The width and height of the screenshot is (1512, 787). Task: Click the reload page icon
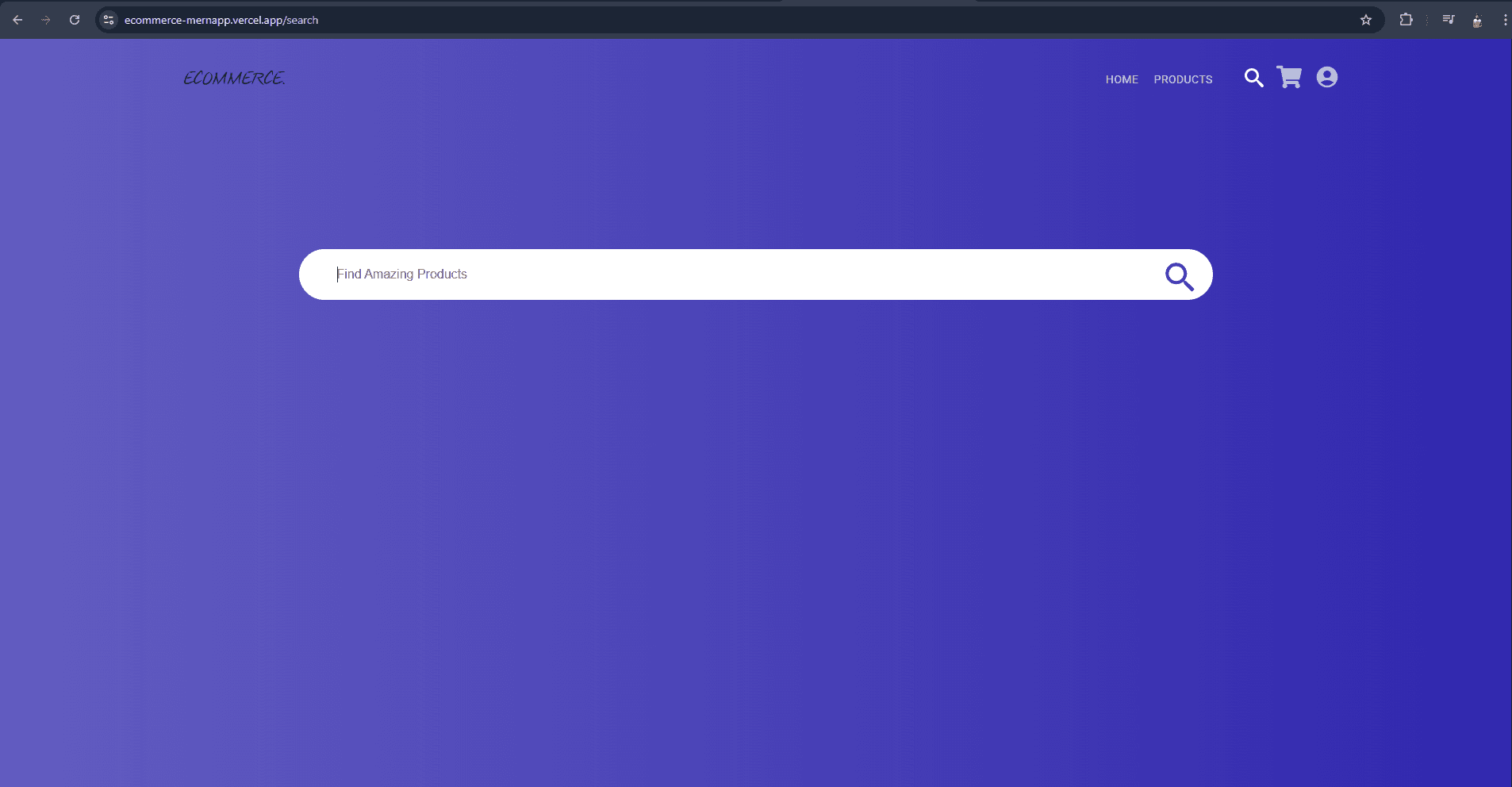(x=75, y=19)
